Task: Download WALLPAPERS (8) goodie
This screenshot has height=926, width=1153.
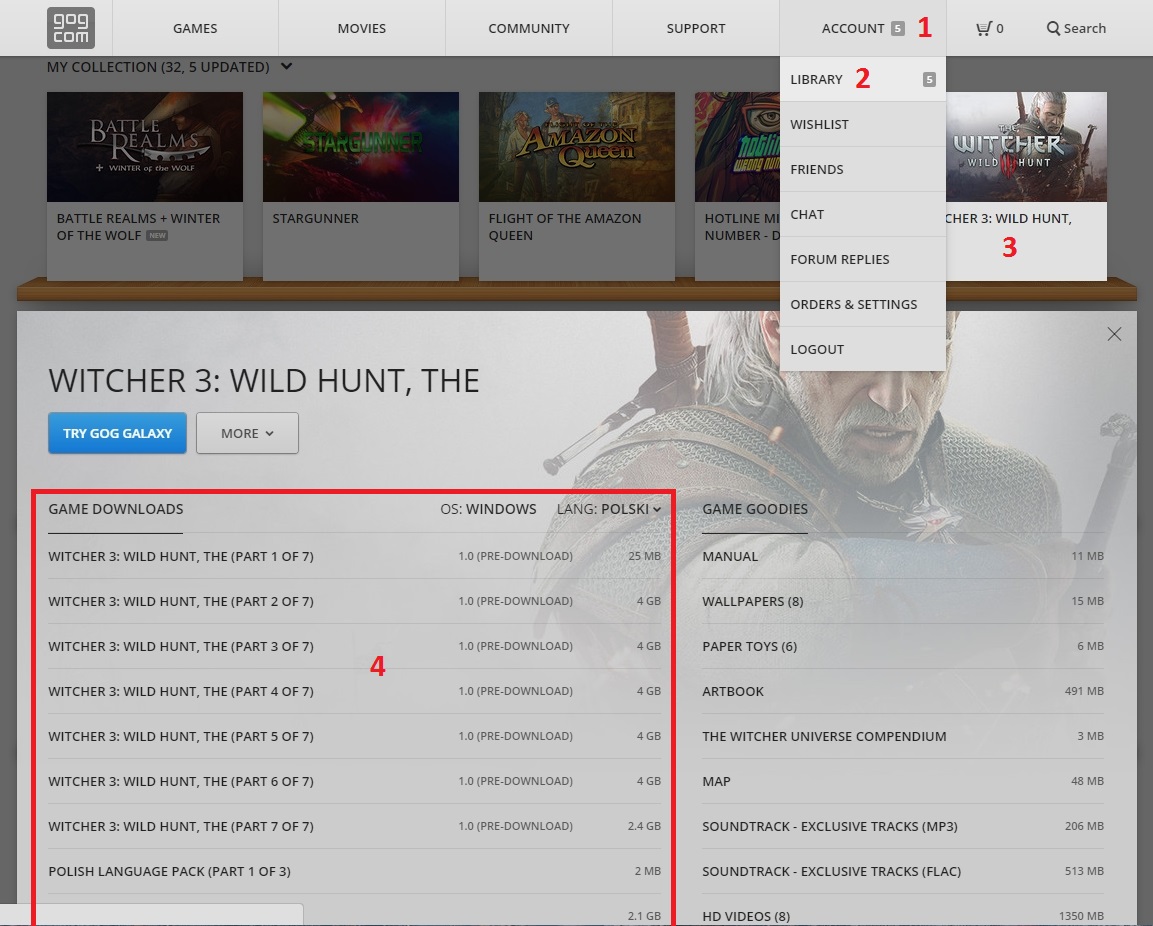Action: pos(903,601)
